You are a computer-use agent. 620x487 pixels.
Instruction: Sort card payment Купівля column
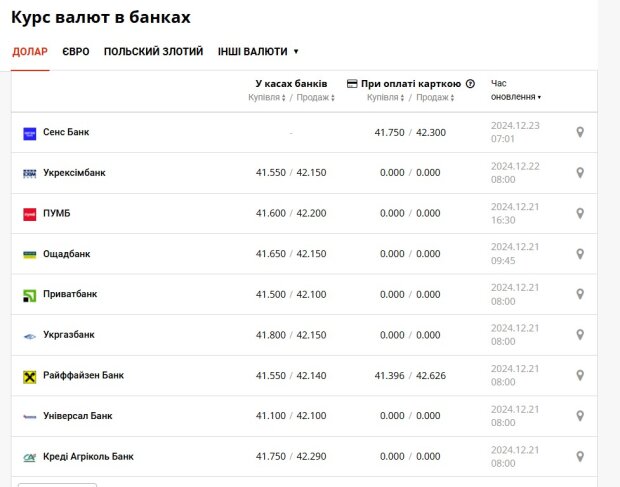(x=386, y=98)
